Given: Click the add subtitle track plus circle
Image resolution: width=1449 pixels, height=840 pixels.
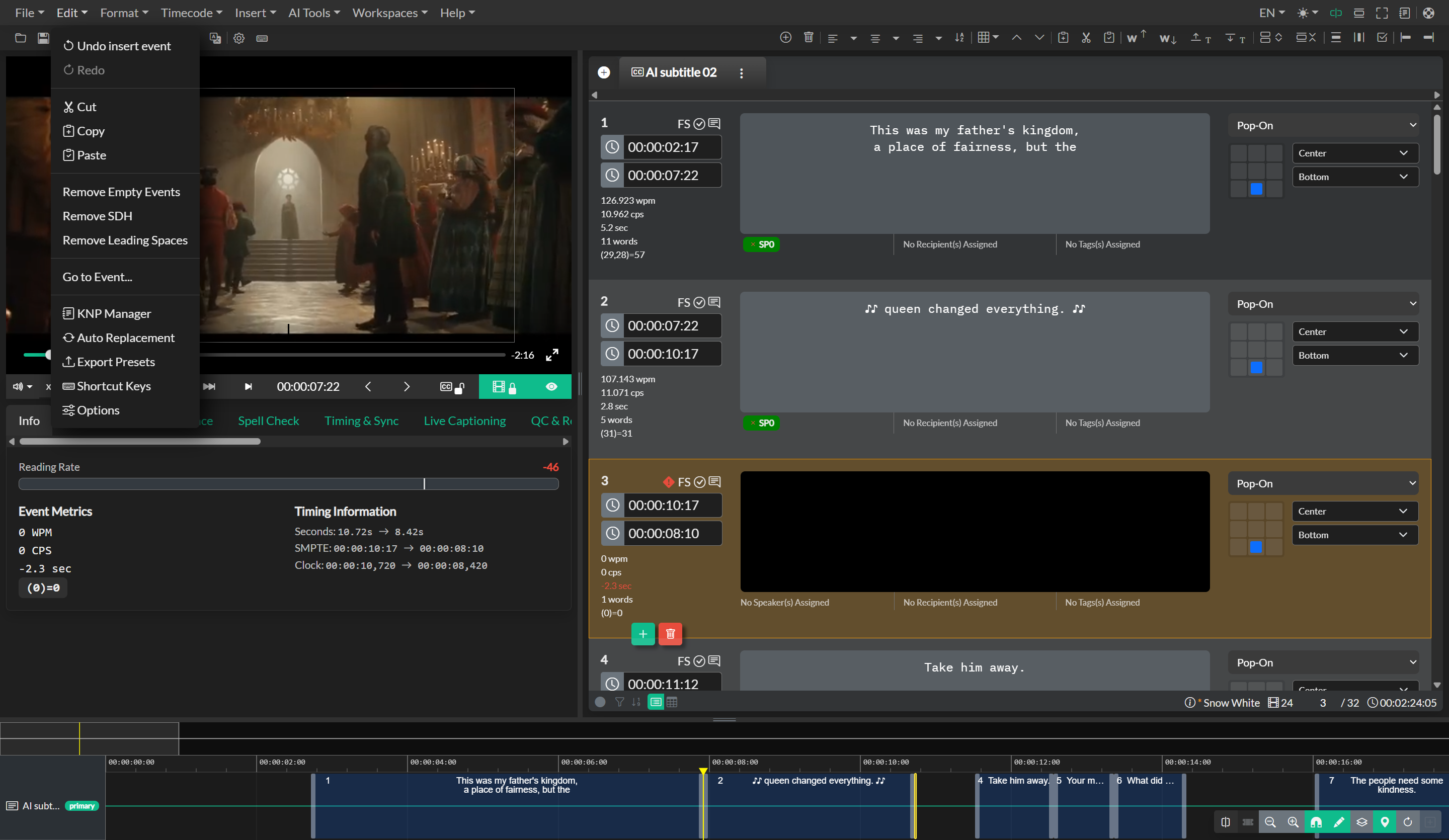Looking at the screenshot, I should click(604, 72).
